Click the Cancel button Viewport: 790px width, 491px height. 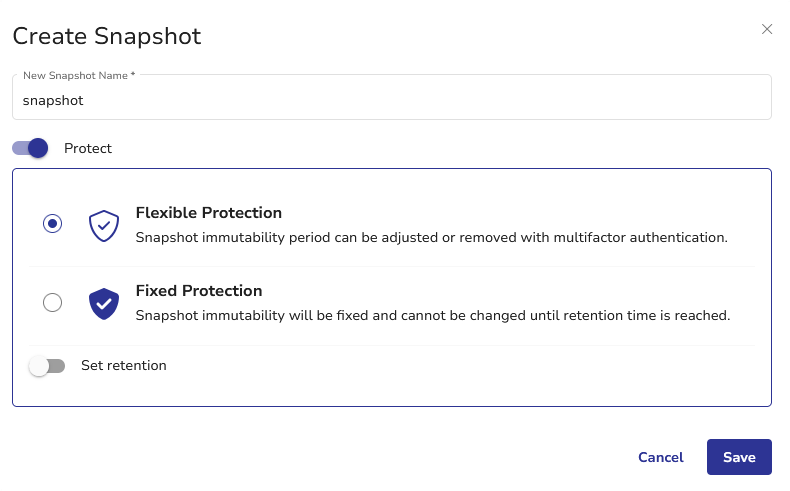(x=660, y=457)
